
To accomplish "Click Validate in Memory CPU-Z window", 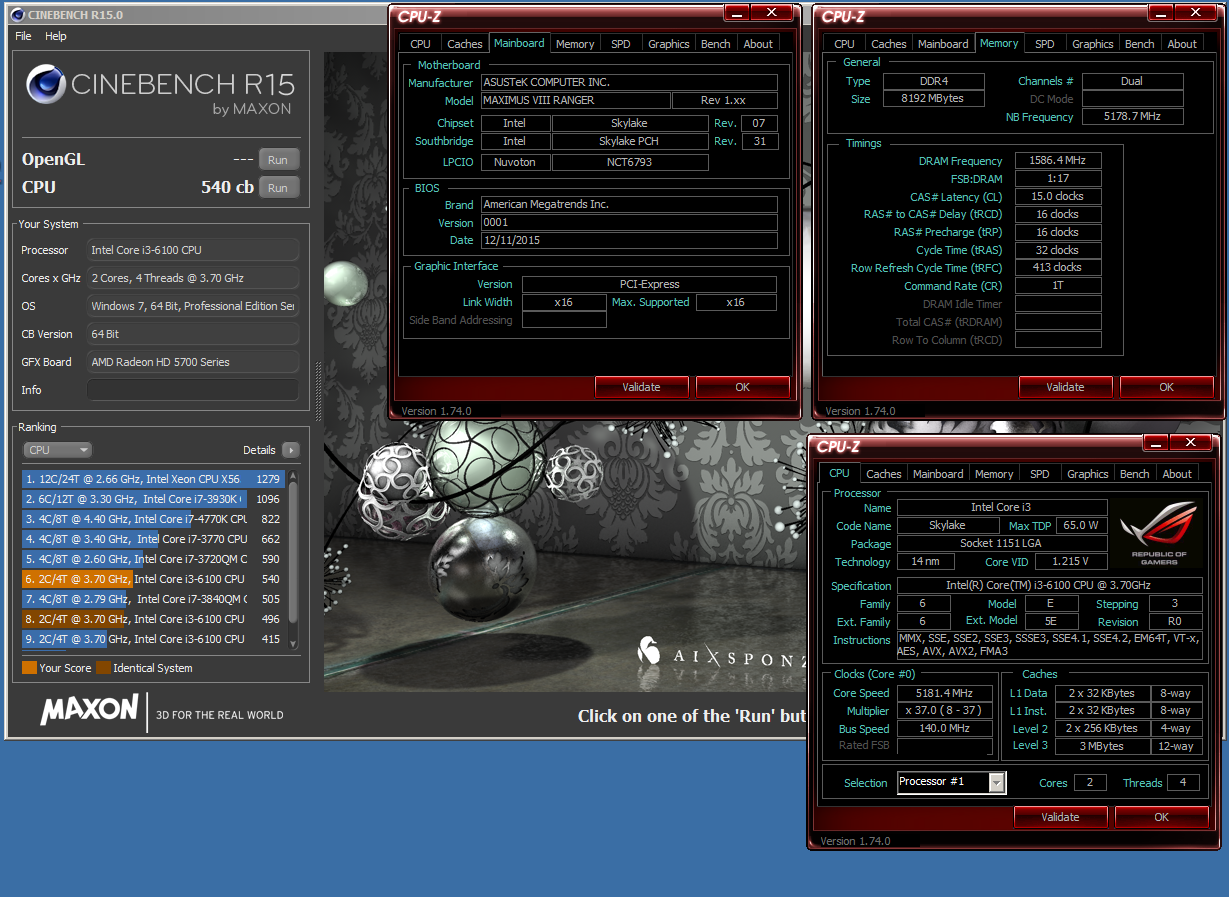I will tap(1066, 387).
